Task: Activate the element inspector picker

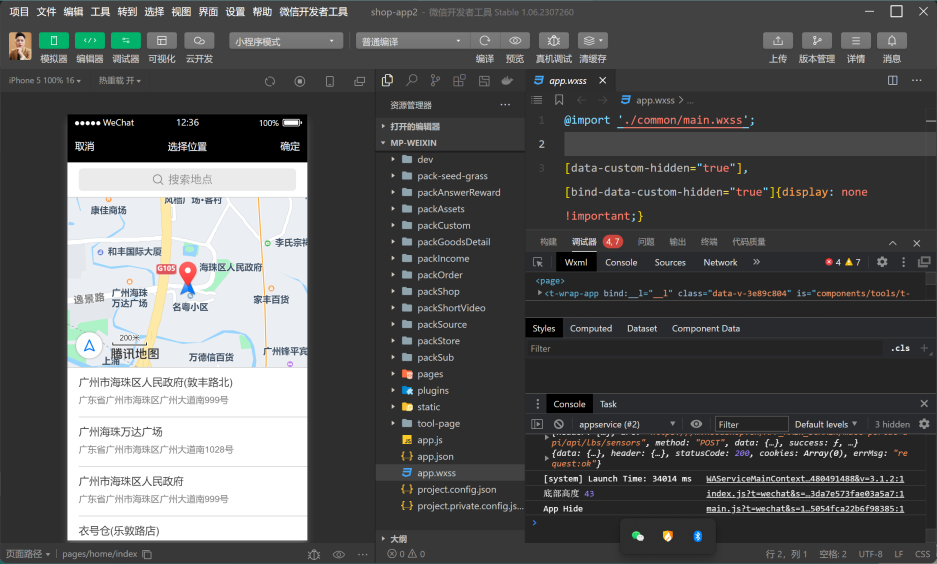Action: pyautogui.click(x=538, y=262)
